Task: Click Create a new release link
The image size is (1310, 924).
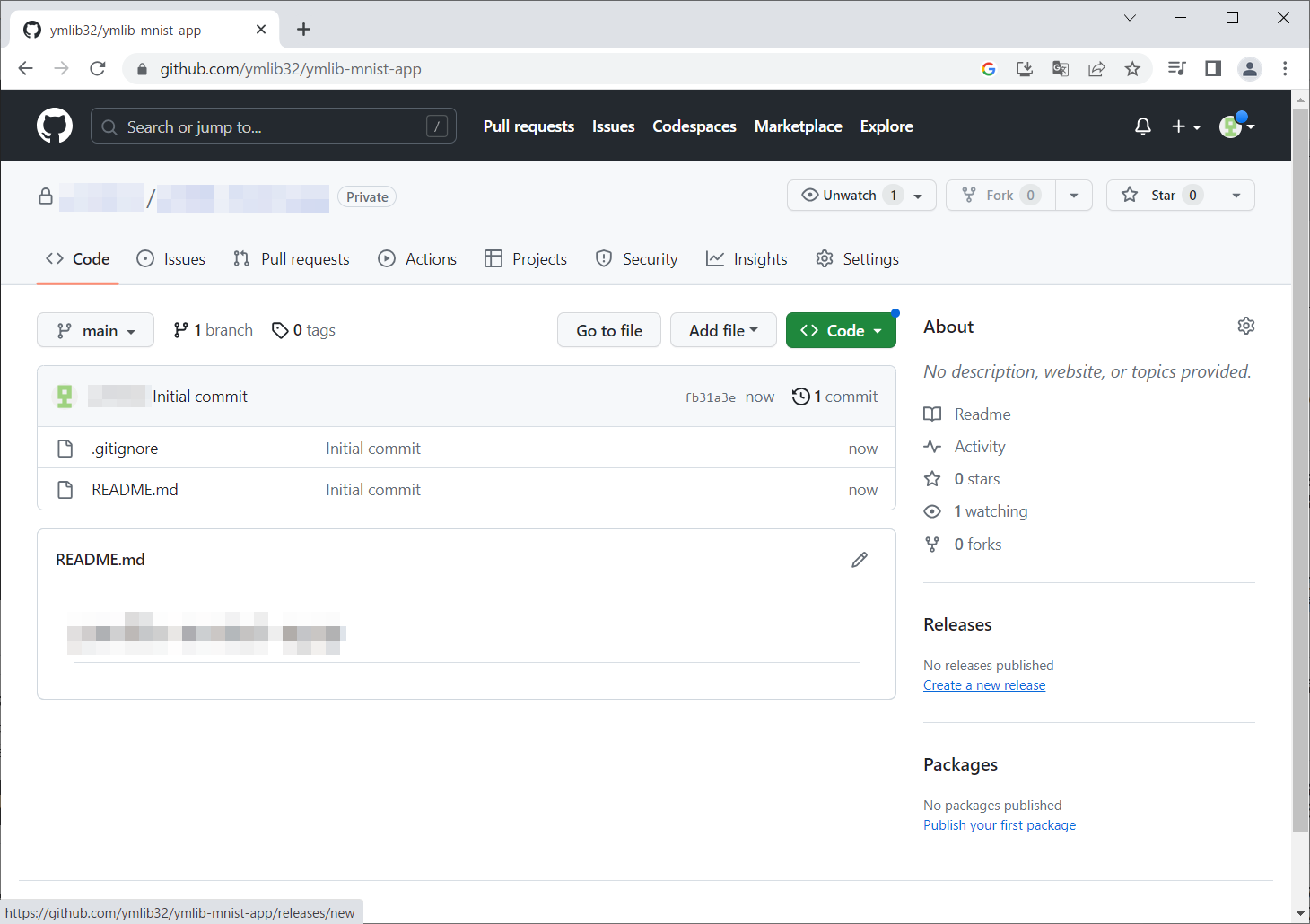Action: (x=984, y=685)
